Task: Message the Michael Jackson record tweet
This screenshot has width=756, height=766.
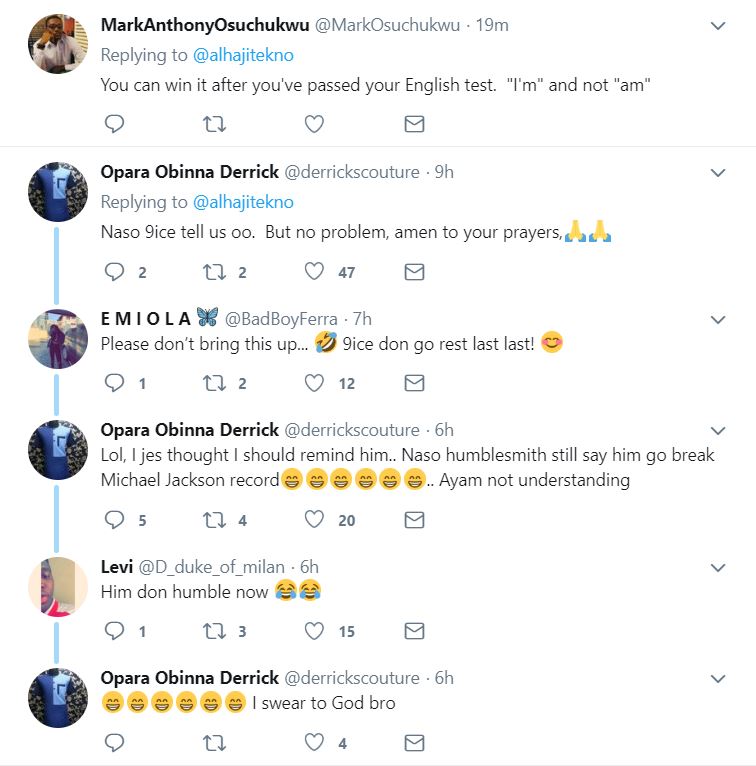Action: click(413, 520)
